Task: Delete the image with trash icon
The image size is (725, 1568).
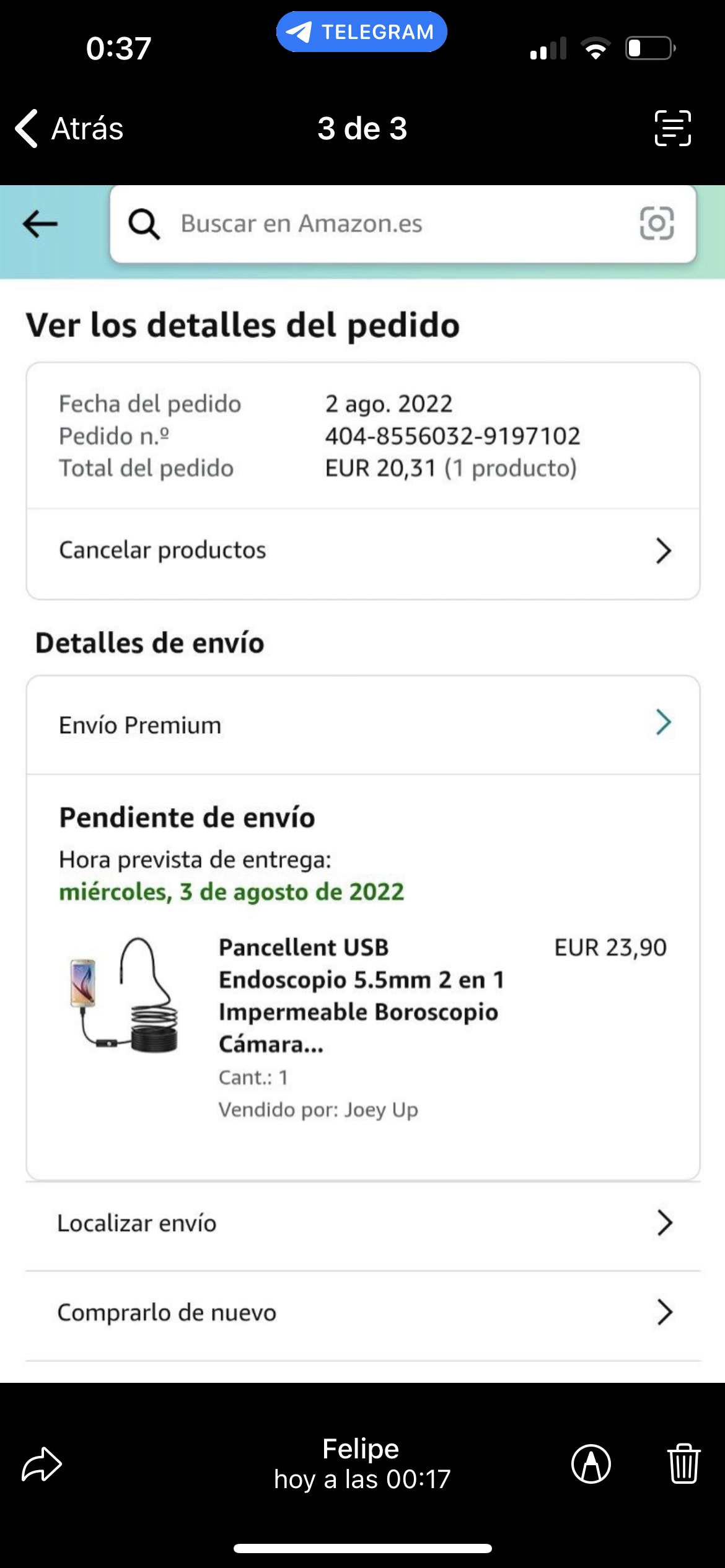Action: coord(684,1463)
